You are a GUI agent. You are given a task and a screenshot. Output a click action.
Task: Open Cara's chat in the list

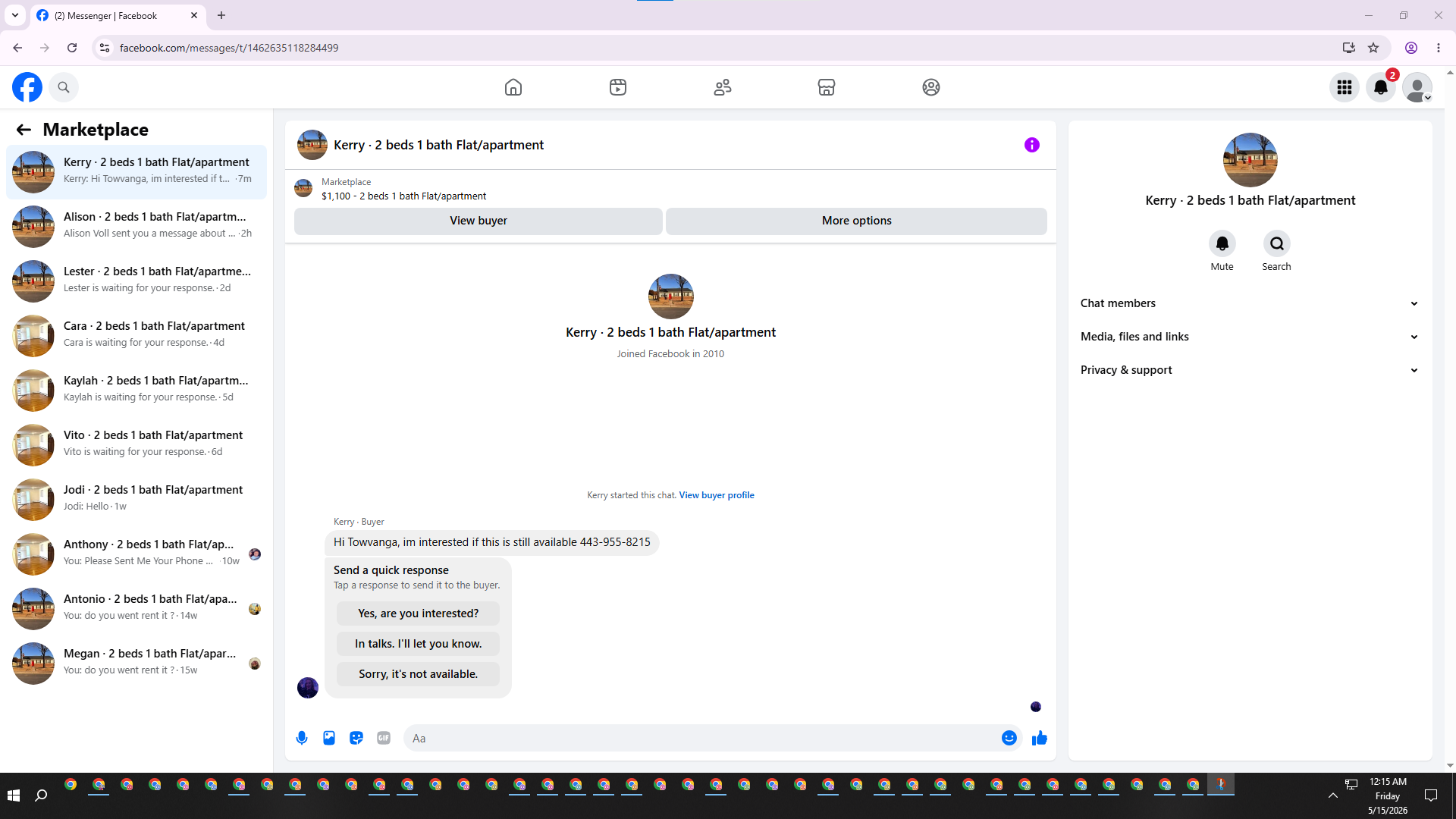[x=136, y=336]
